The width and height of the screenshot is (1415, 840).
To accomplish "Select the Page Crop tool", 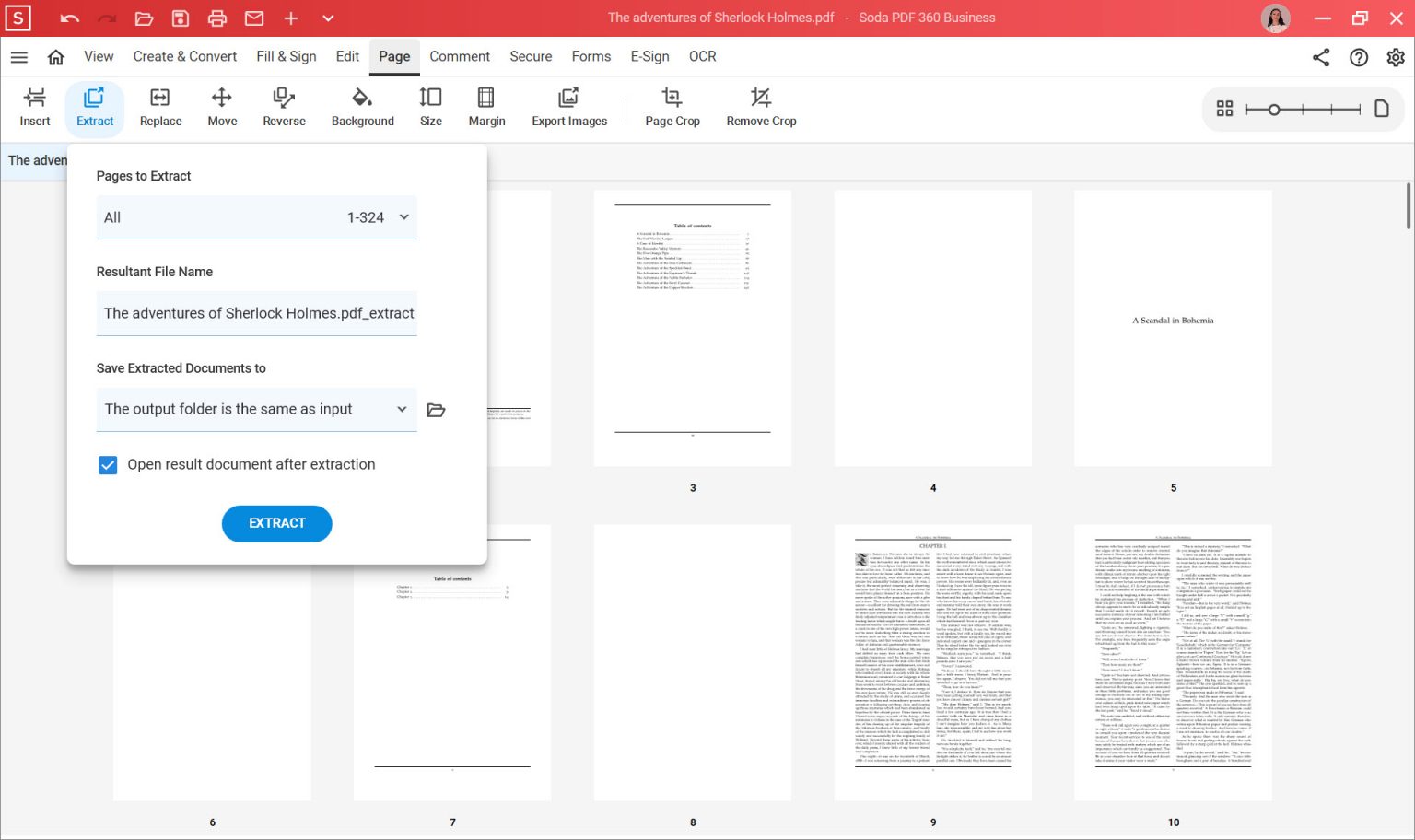I will [x=672, y=107].
